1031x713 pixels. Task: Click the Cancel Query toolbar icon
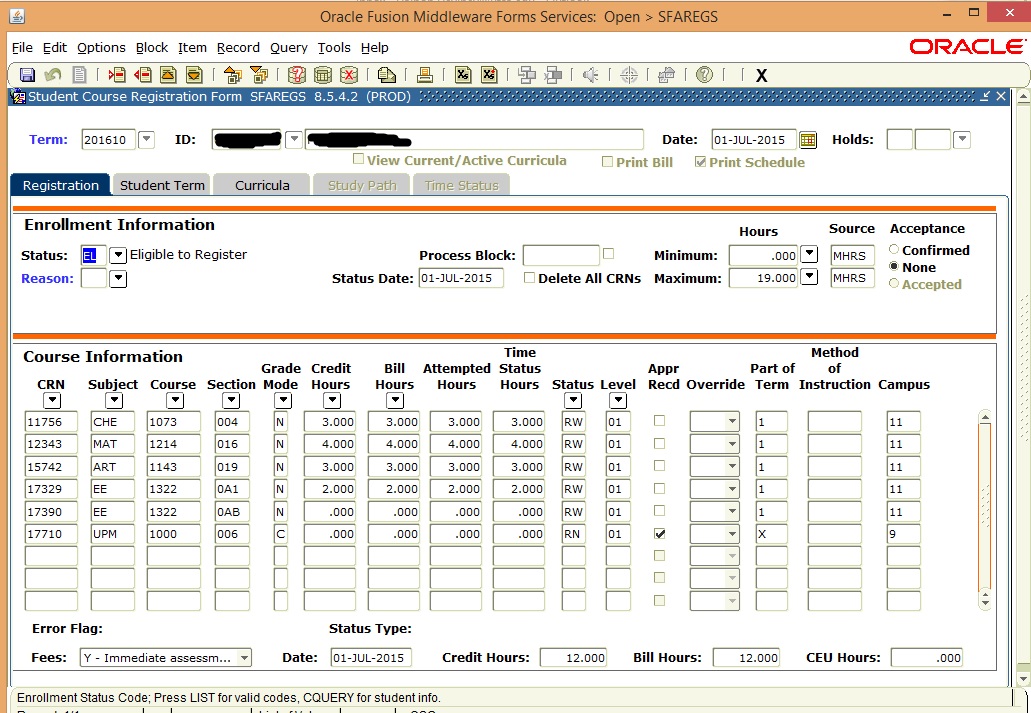(349, 75)
